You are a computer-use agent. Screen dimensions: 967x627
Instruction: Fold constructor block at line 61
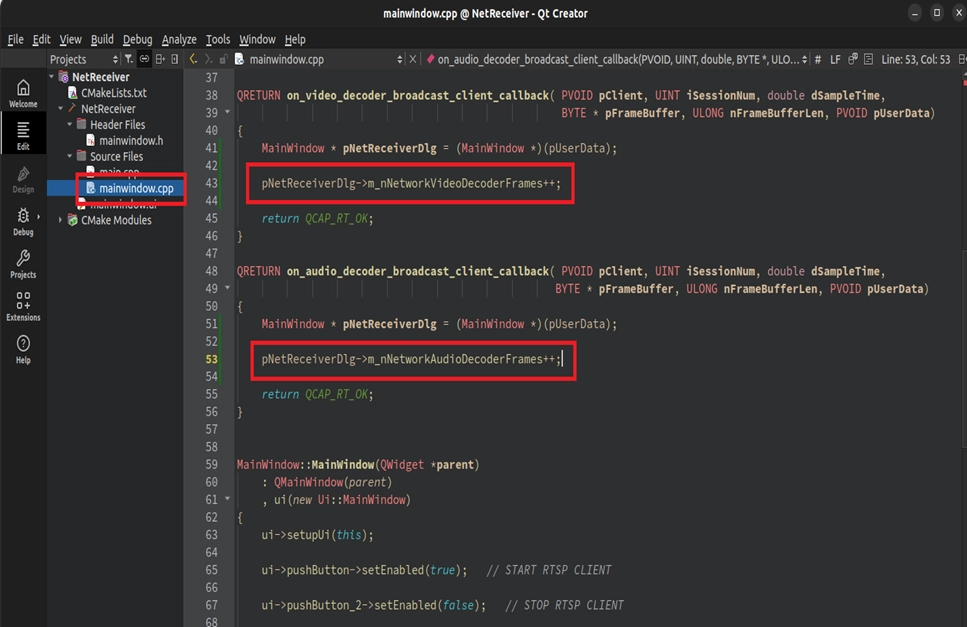point(228,499)
